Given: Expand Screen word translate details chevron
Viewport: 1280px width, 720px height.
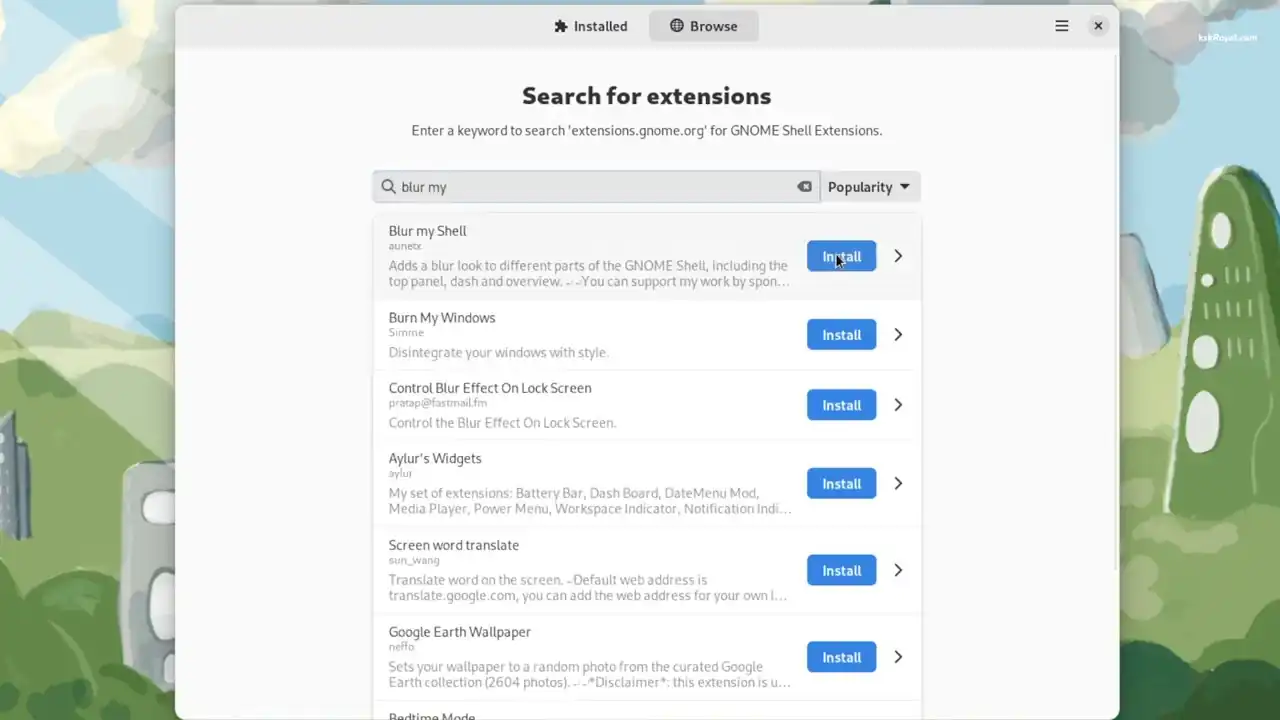Looking at the screenshot, I should (898, 571).
